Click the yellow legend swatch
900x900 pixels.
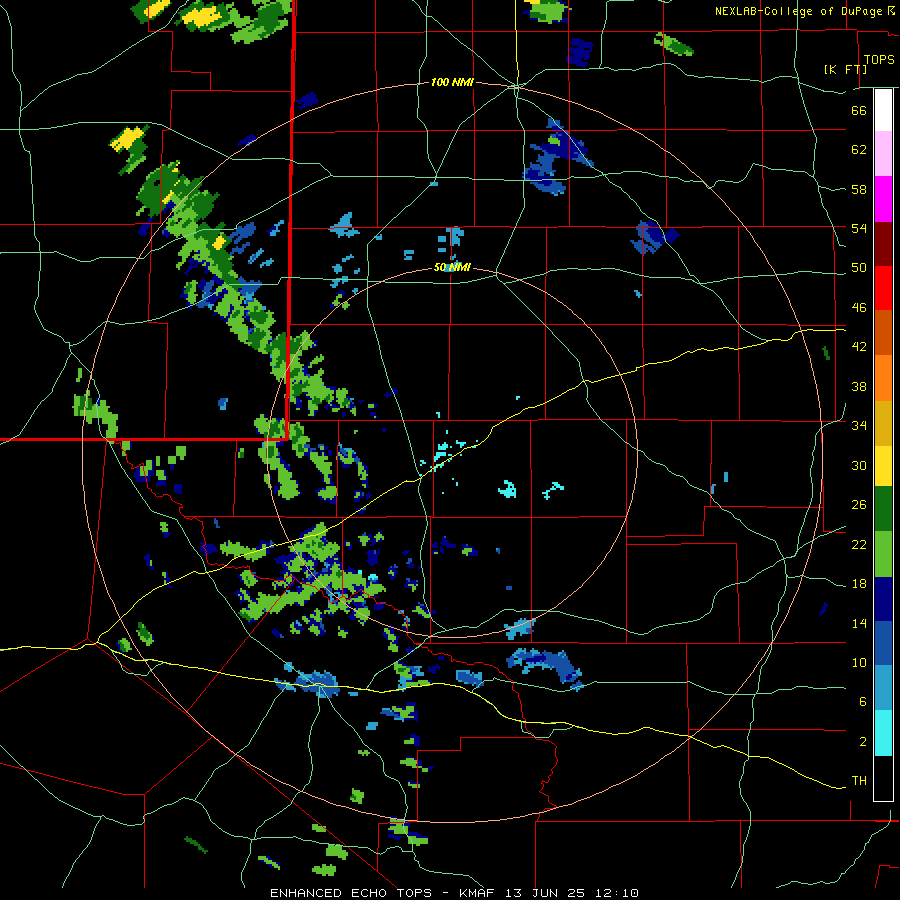[x=883, y=466]
